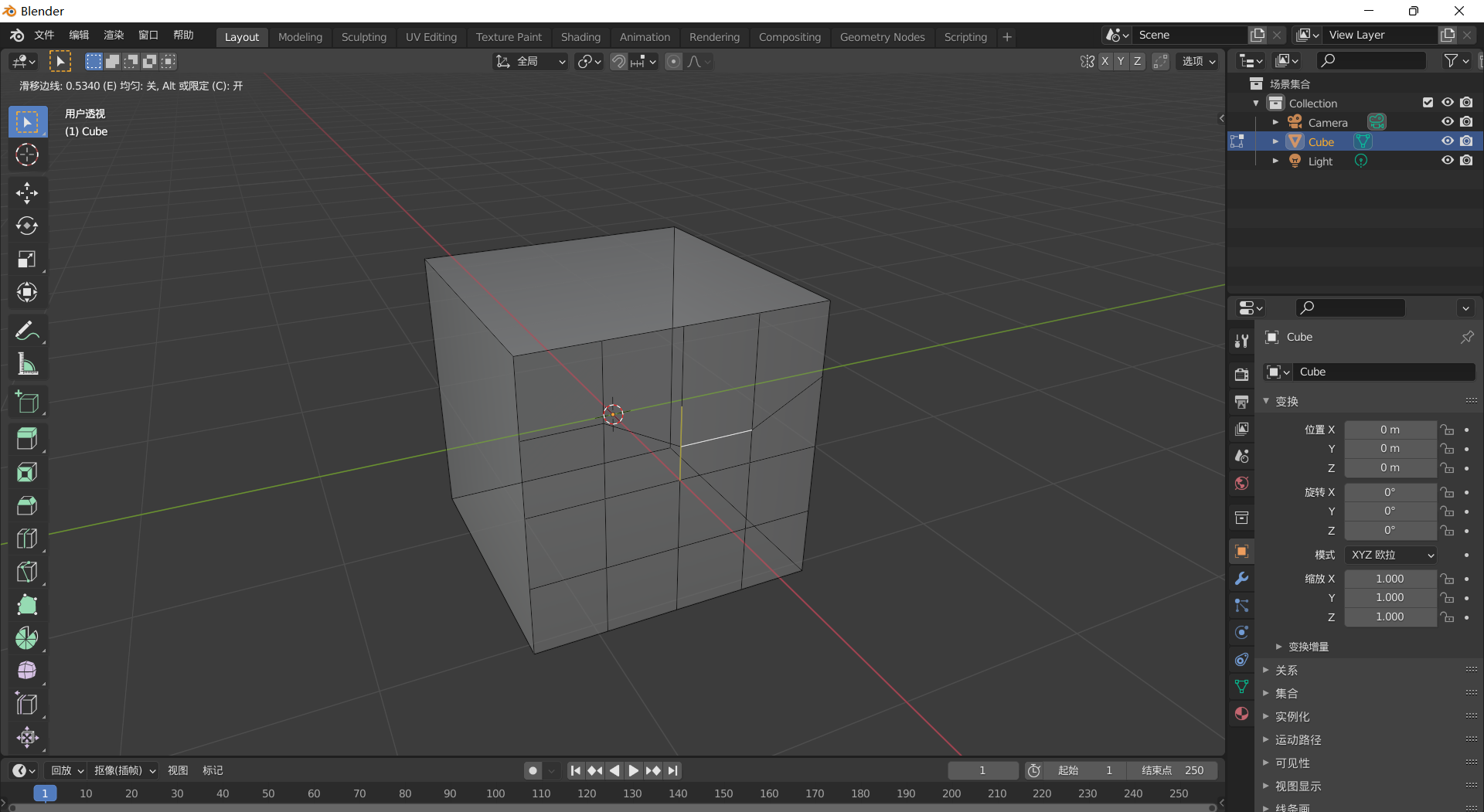Hide Cube in viewport via eye icon
Viewport: 1484px width, 812px height.
pyautogui.click(x=1448, y=141)
